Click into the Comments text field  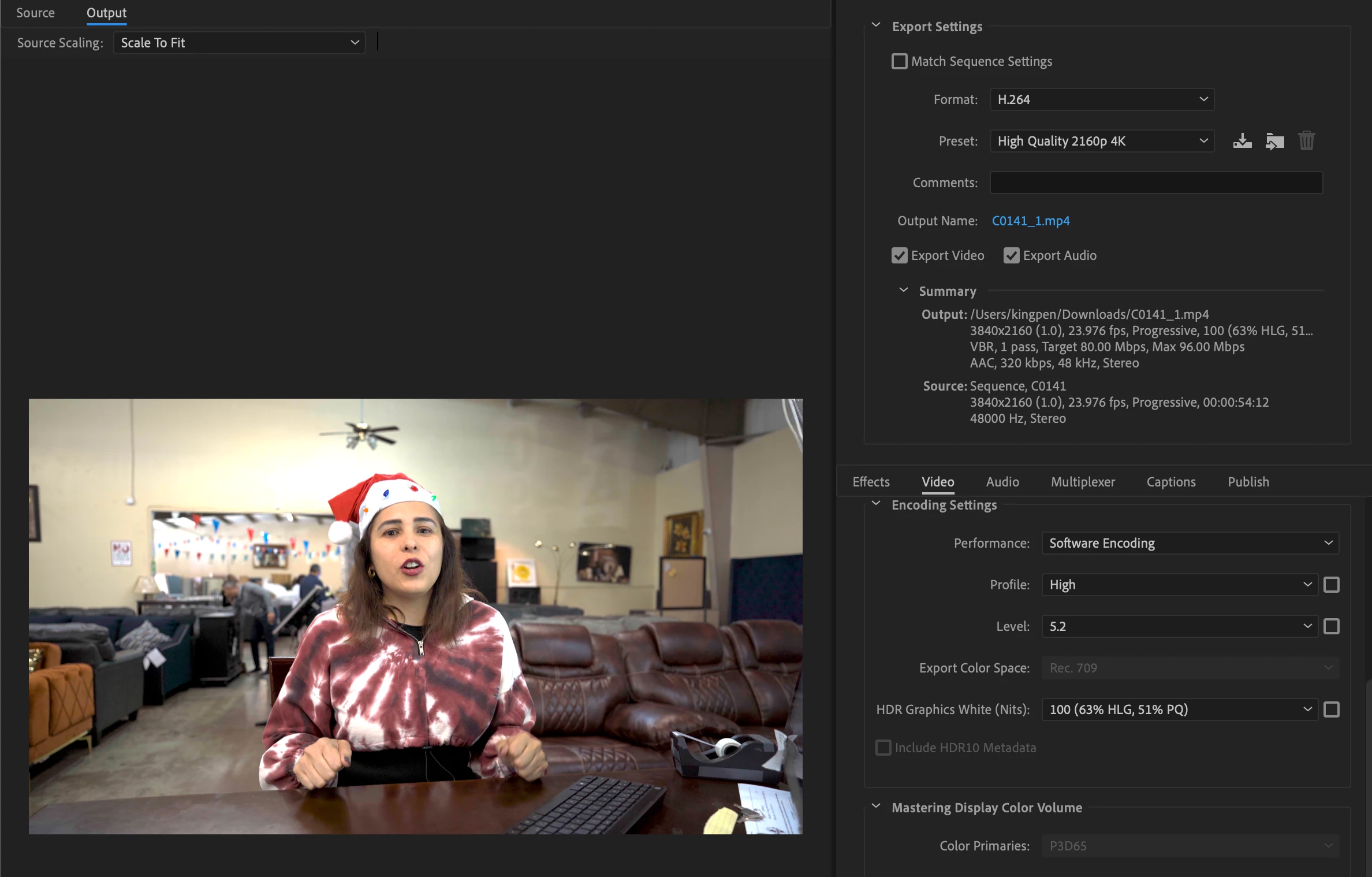[x=1156, y=183]
